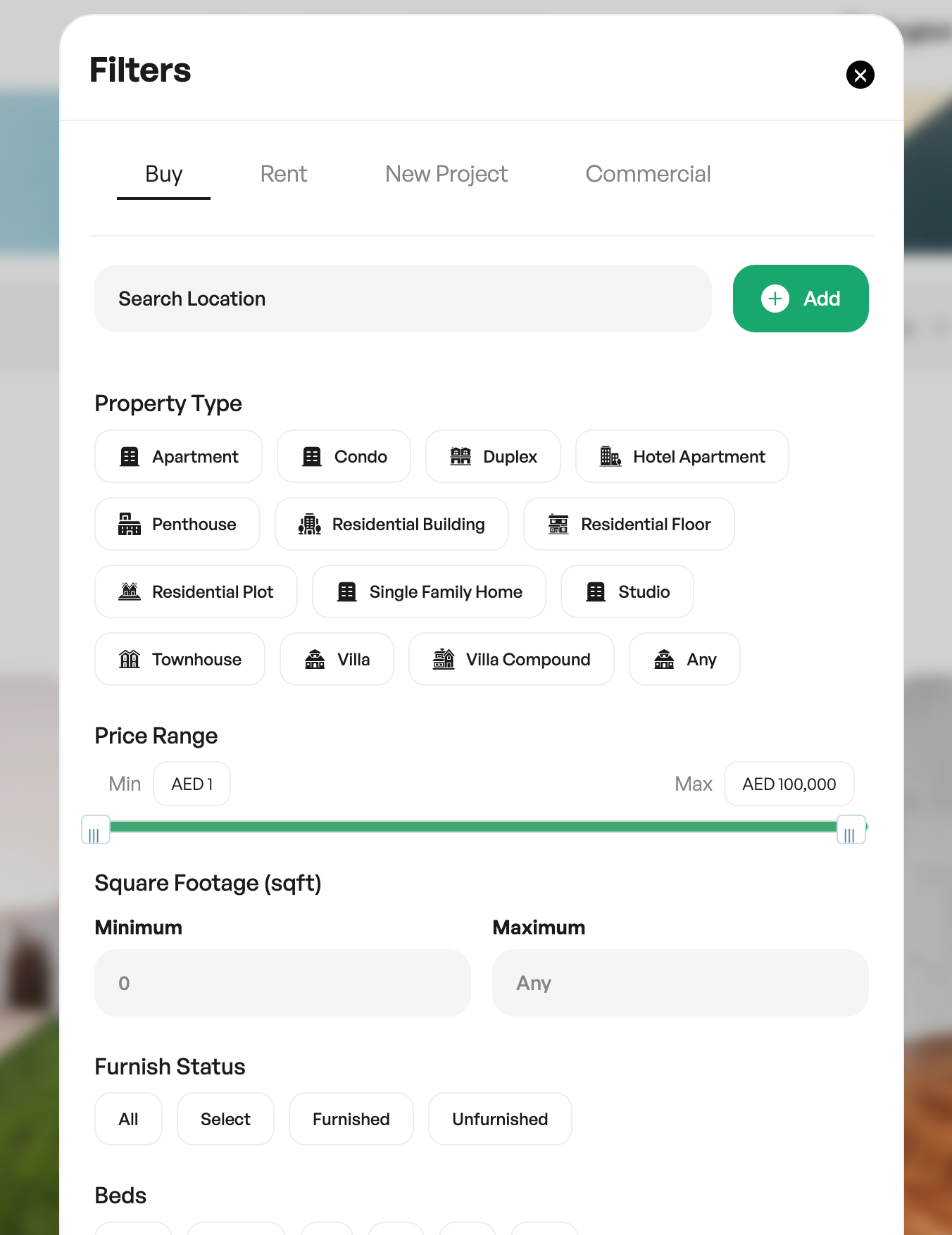
Task: Pick the Hotel Apartment icon
Action: tap(610, 457)
